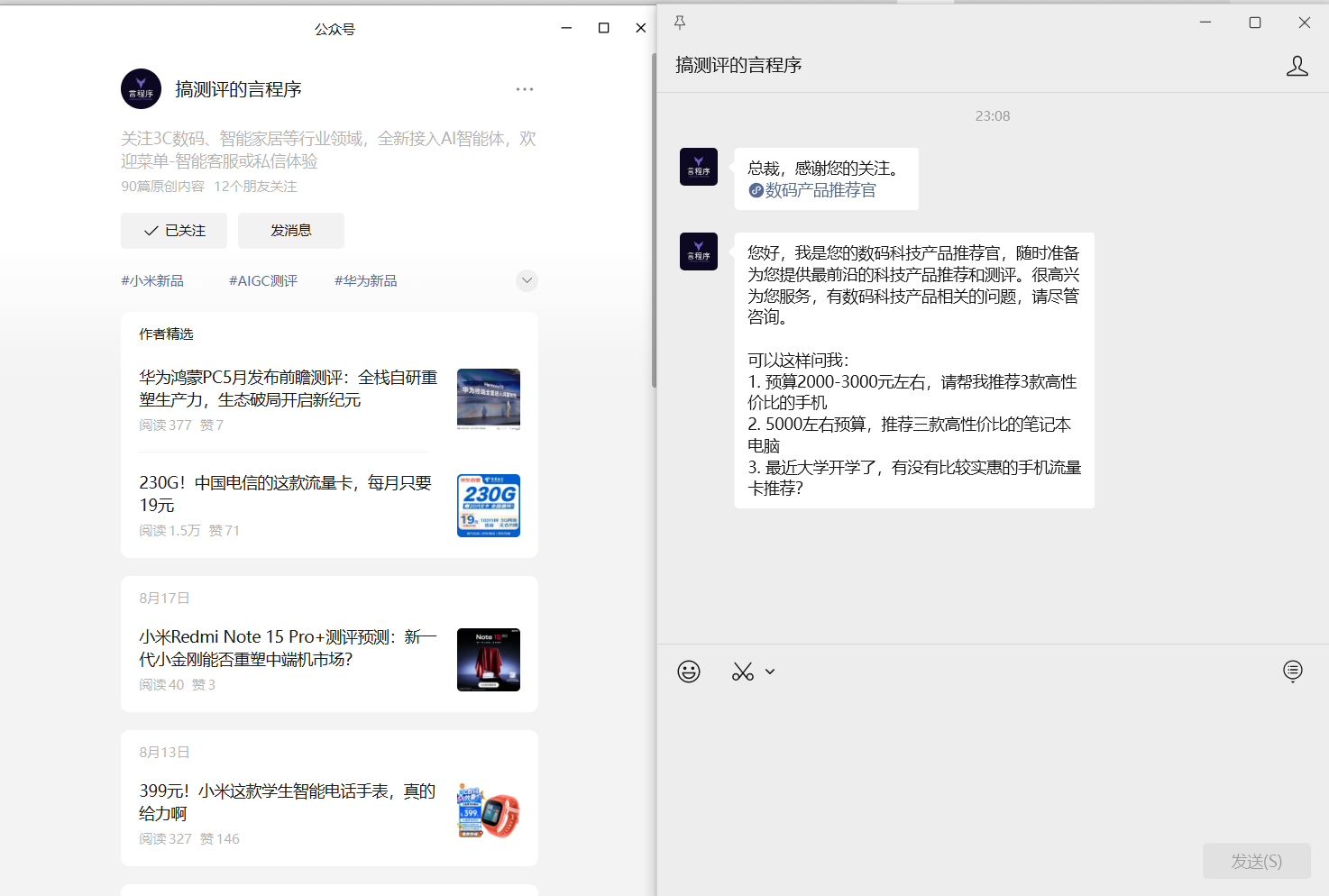Screen dimensions: 1329x896
Task: Click the 5000左右预算 laptop suggestion text
Action: pos(909,434)
